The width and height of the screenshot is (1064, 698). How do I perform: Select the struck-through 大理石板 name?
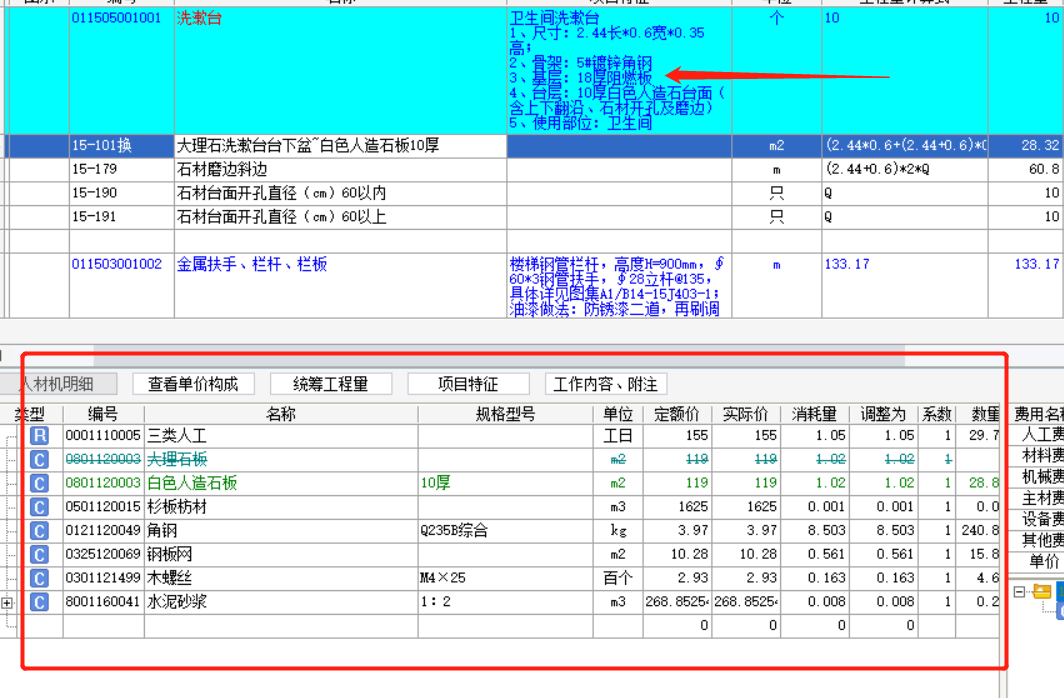click(177, 459)
